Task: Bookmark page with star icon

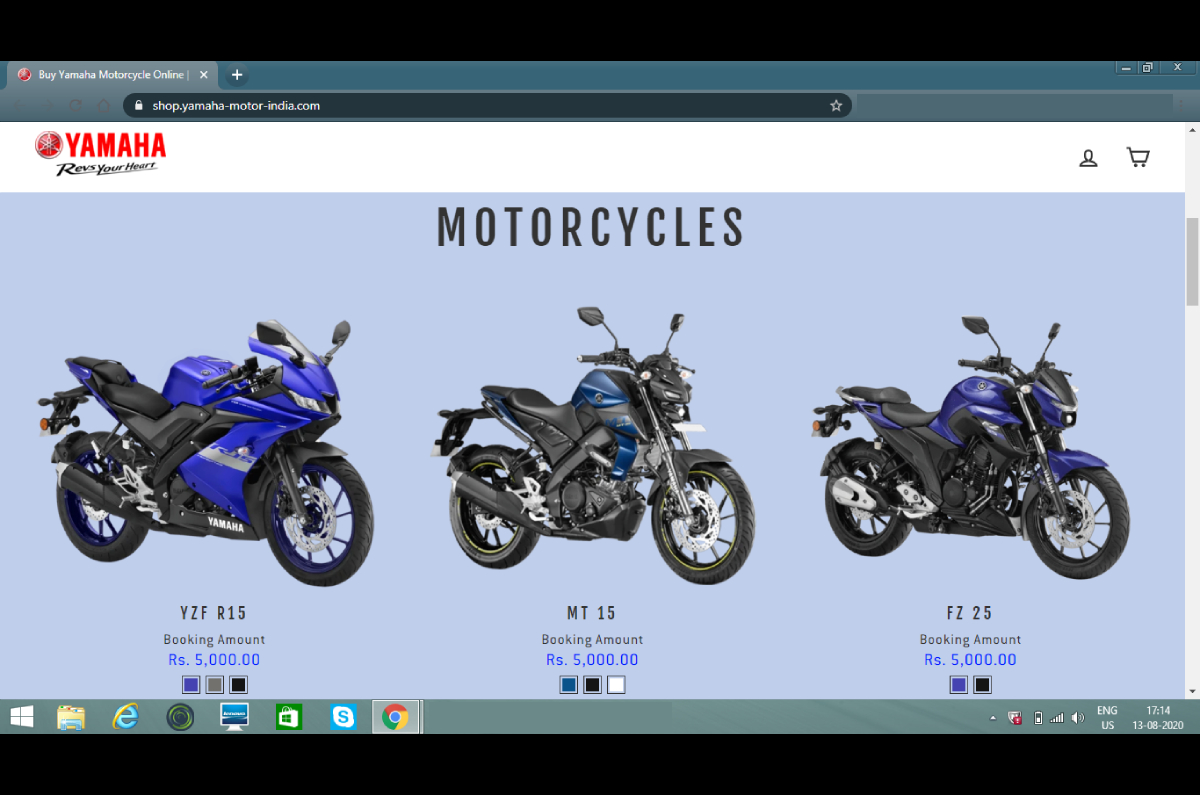Action: [836, 105]
